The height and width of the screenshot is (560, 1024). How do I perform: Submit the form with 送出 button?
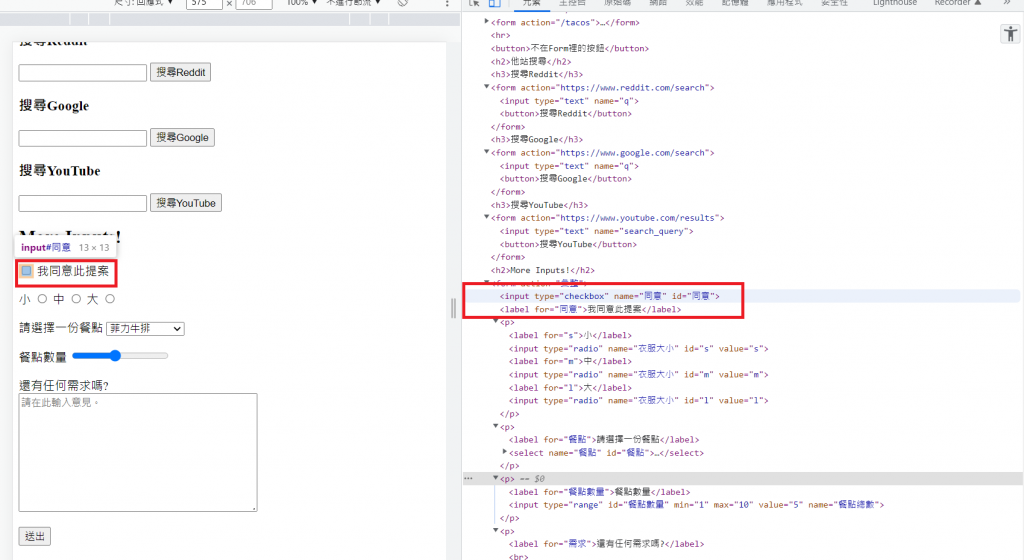coord(35,537)
